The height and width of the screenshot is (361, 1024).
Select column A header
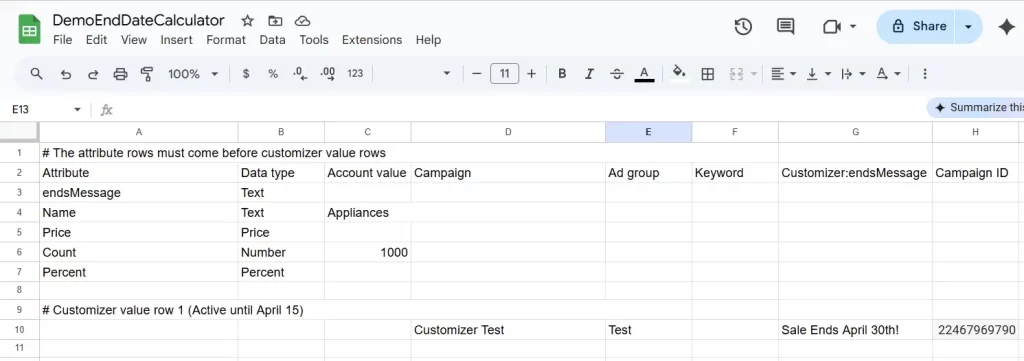point(138,132)
